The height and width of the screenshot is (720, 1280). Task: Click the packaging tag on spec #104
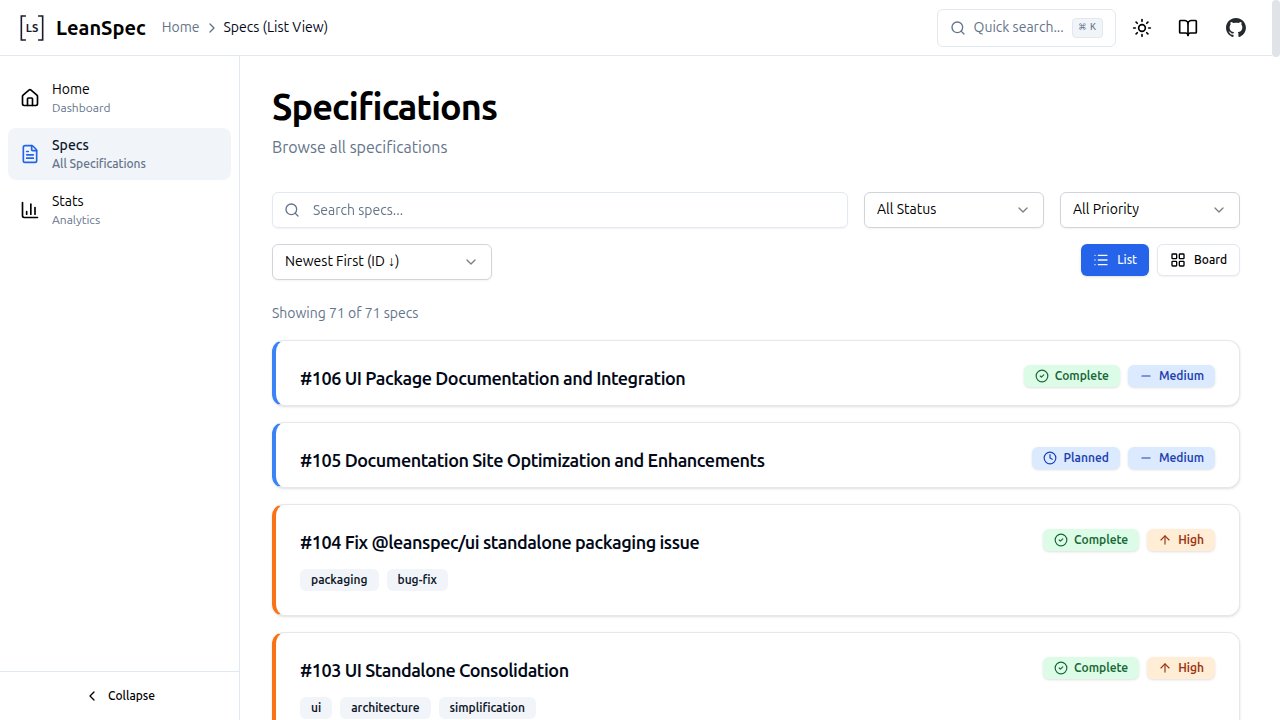pos(339,579)
